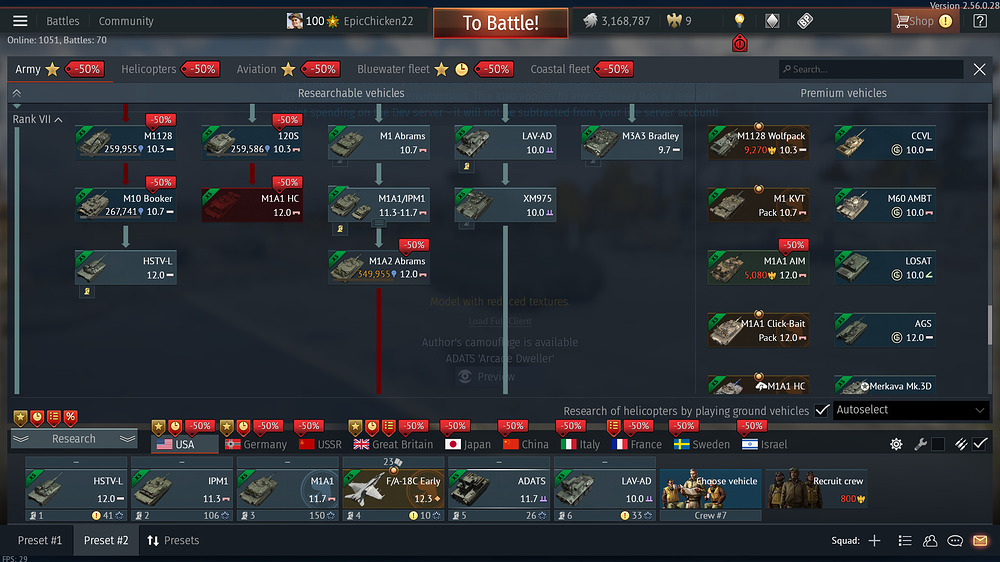Select M10 Booker vehicle node
The width and height of the screenshot is (1000, 562).
coord(126,205)
